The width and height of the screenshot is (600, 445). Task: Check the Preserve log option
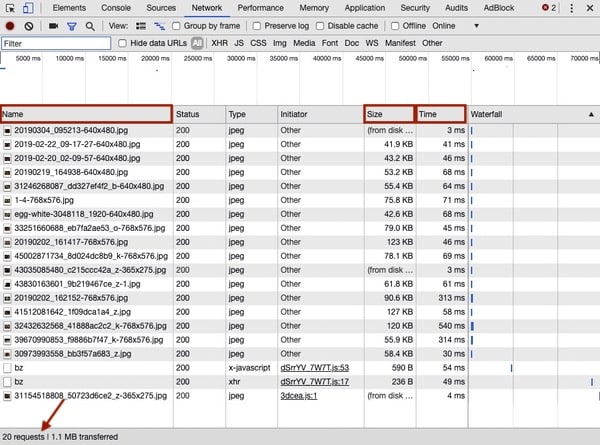coord(256,26)
